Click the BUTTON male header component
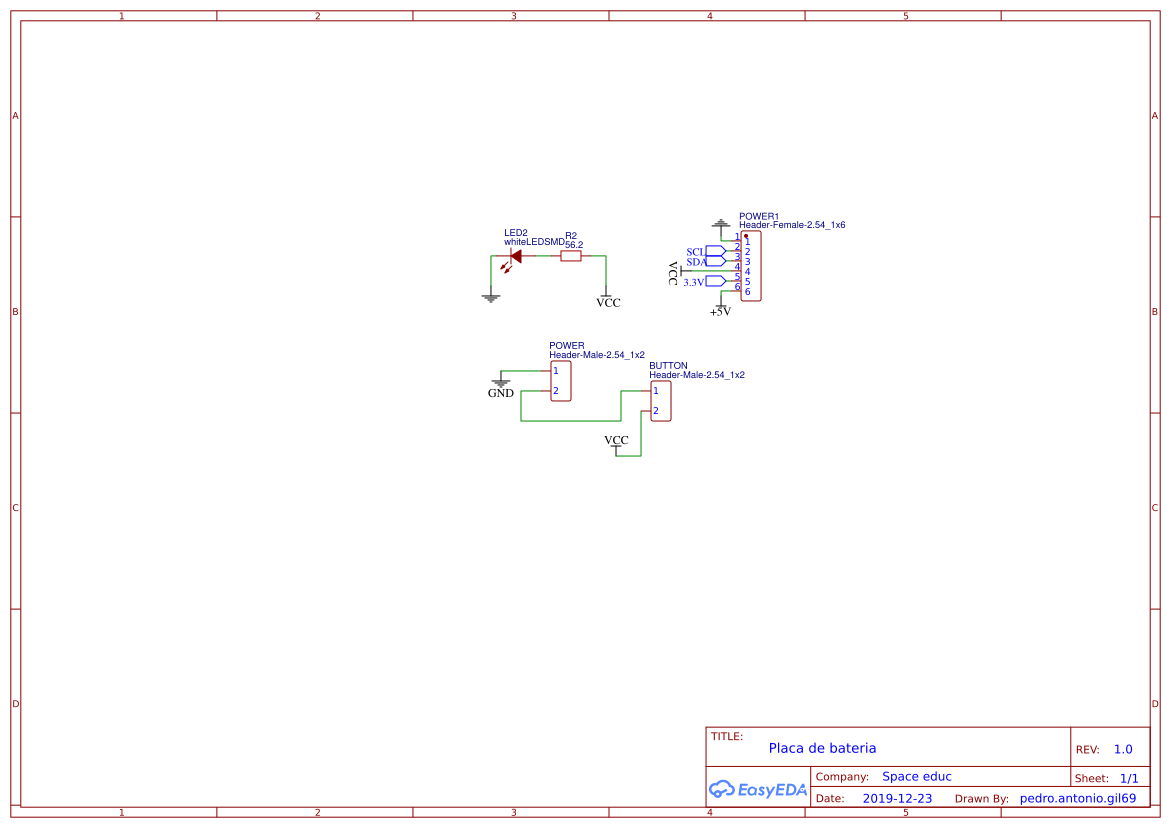The image size is (1171, 828). (x=660, y=401)
